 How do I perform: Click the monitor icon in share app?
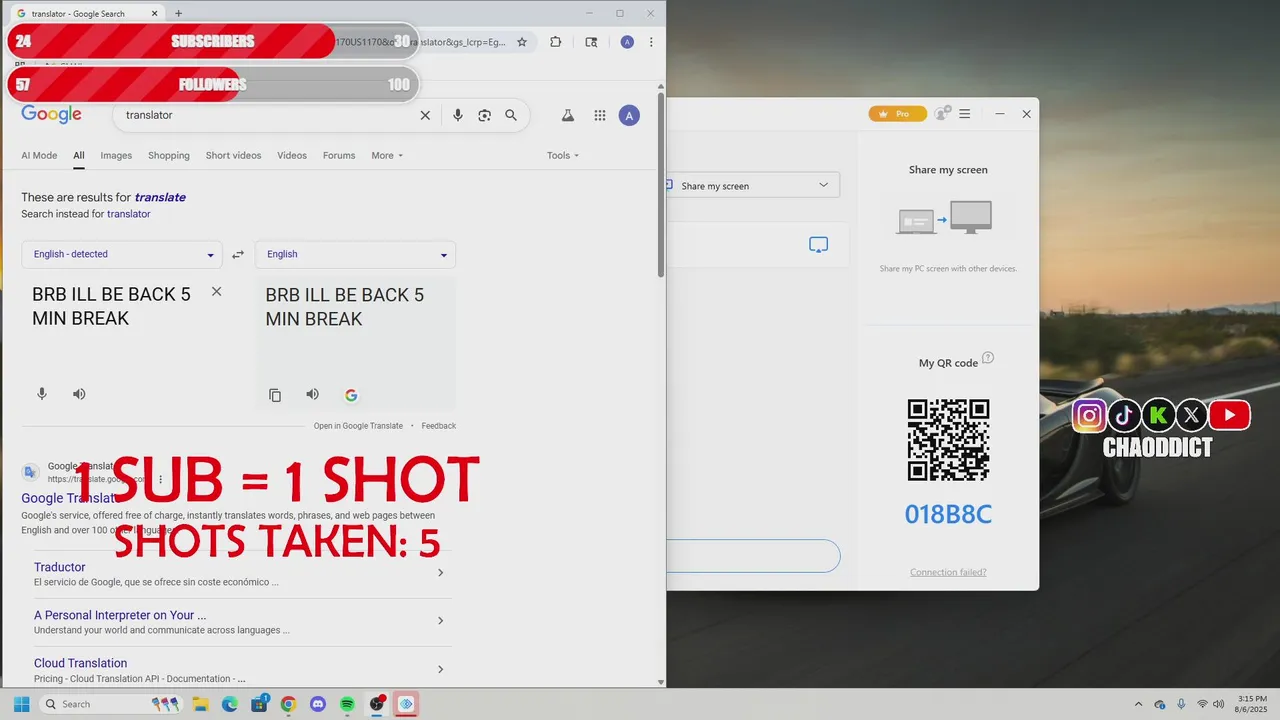click(x=818, y=244)
